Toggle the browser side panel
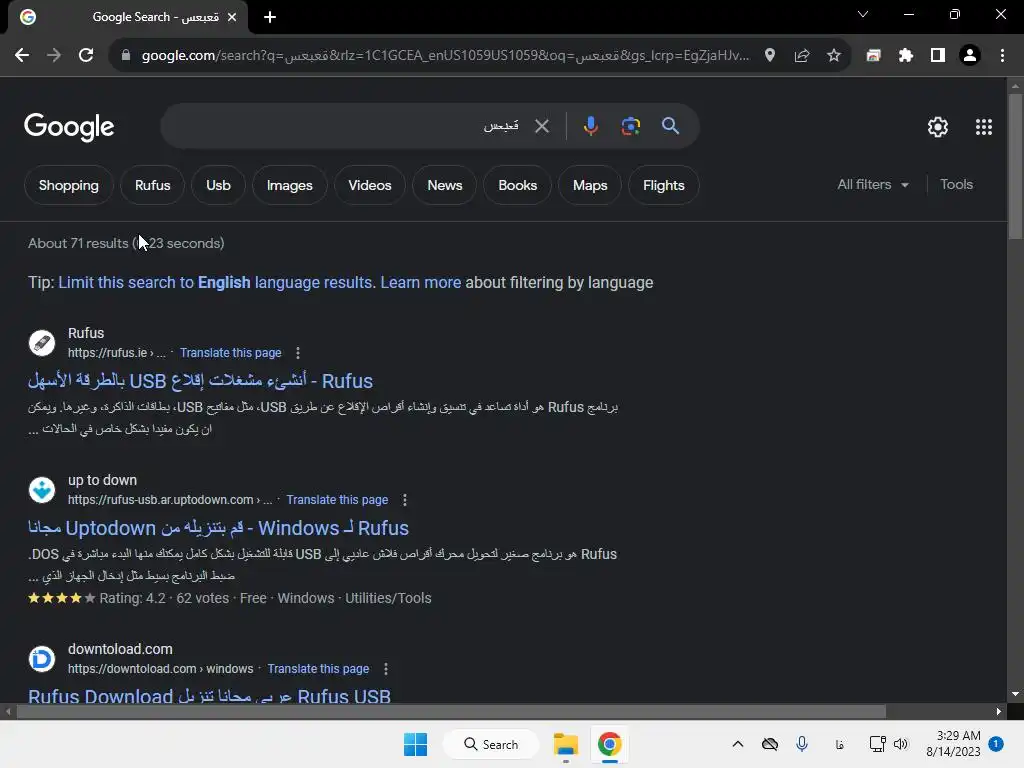This screenshot has height=768, width=1024. [938, 56]
